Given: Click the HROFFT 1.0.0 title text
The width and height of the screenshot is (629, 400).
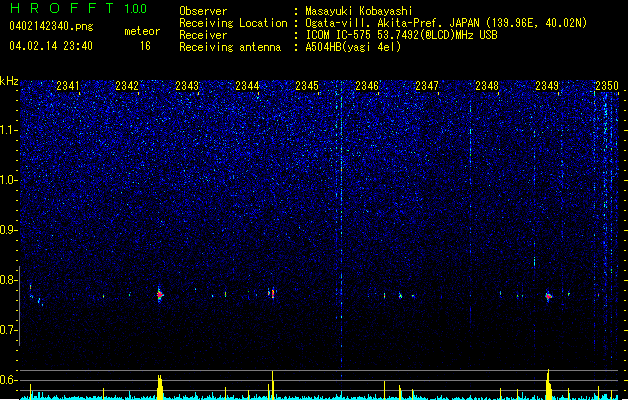Looking at the screenshot, I should tap(79, 8).
